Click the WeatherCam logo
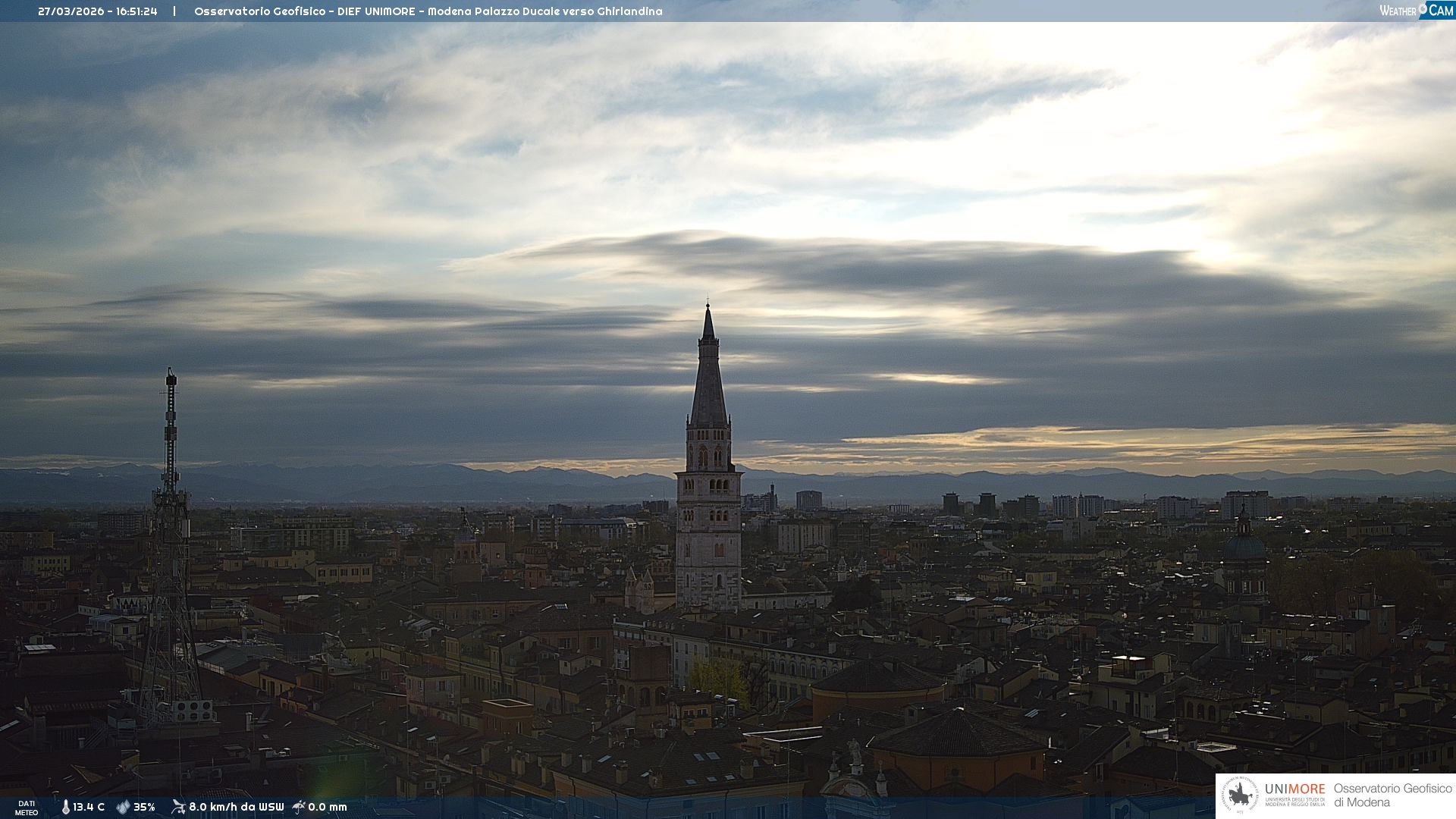 (1416, 11)
